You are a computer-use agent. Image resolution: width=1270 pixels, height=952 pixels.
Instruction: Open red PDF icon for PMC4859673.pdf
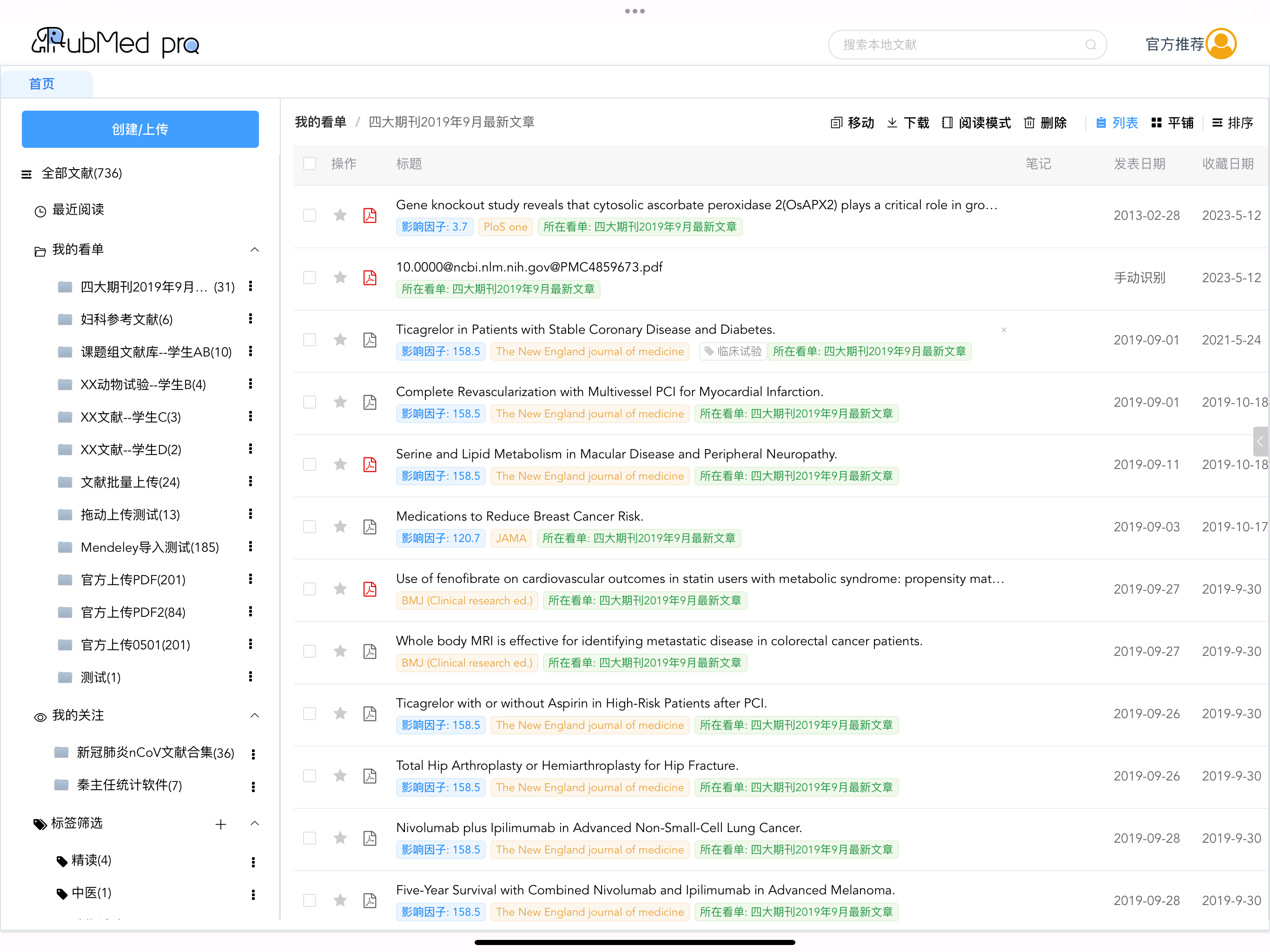click(370, 278)
